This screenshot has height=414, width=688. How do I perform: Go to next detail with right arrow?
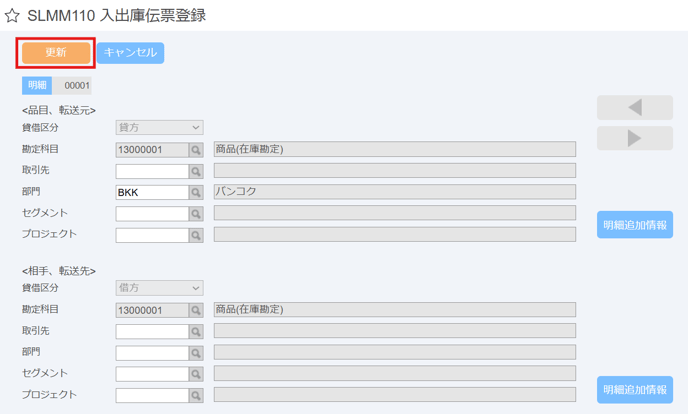tap(634, 138)
